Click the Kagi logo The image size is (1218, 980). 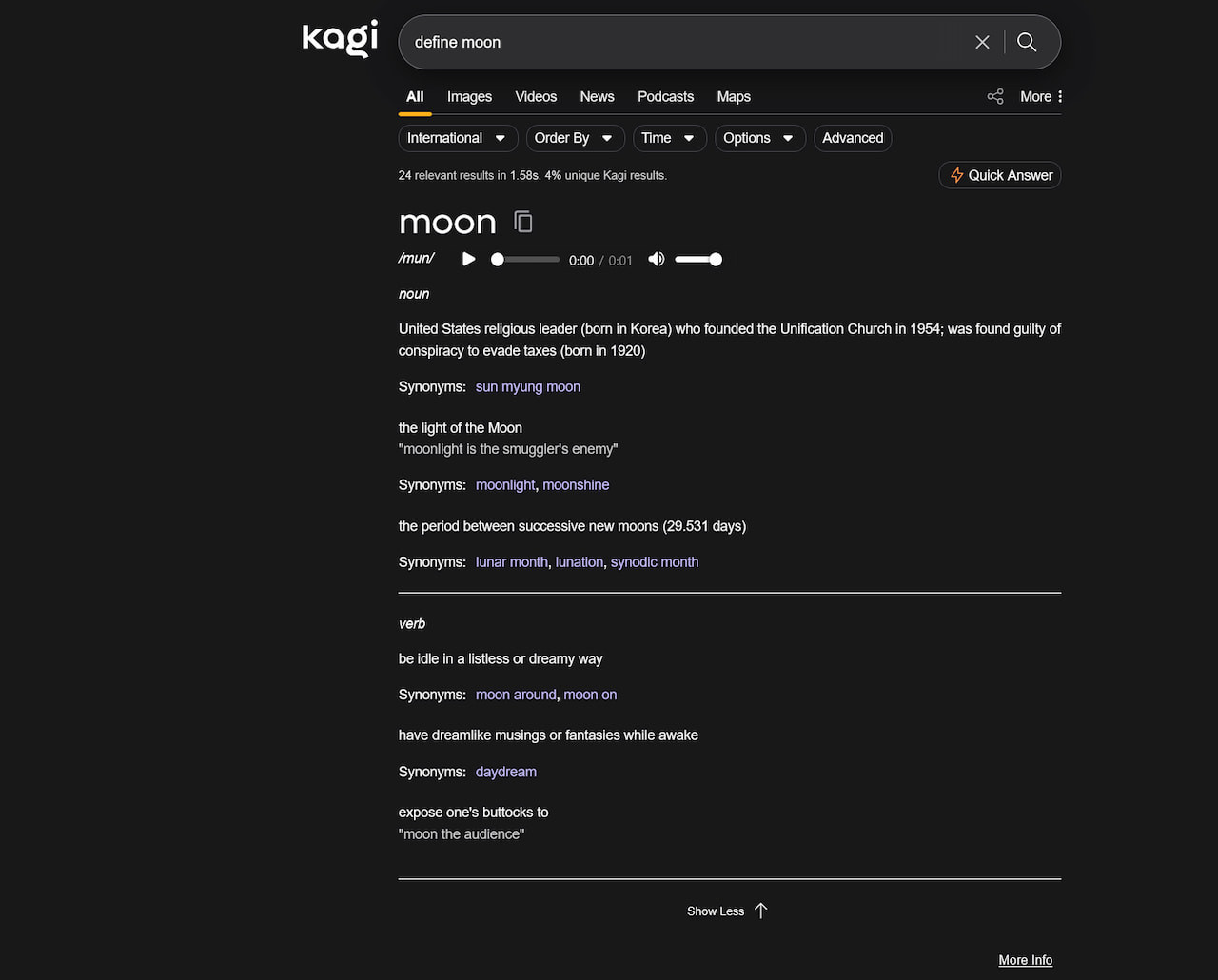pos(340,39)
